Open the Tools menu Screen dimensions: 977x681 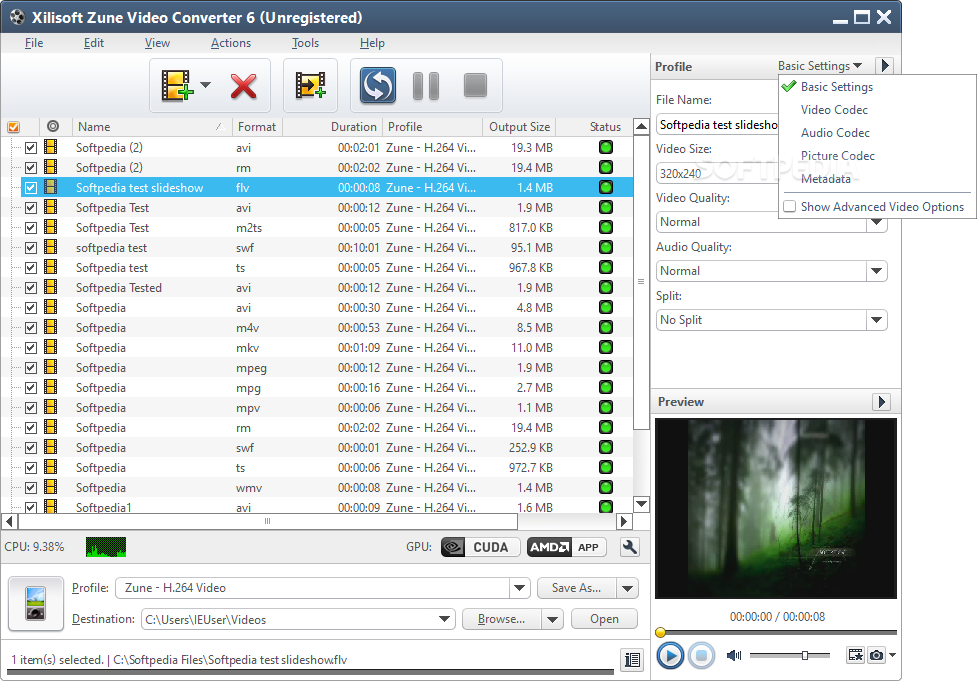(305, 43)
